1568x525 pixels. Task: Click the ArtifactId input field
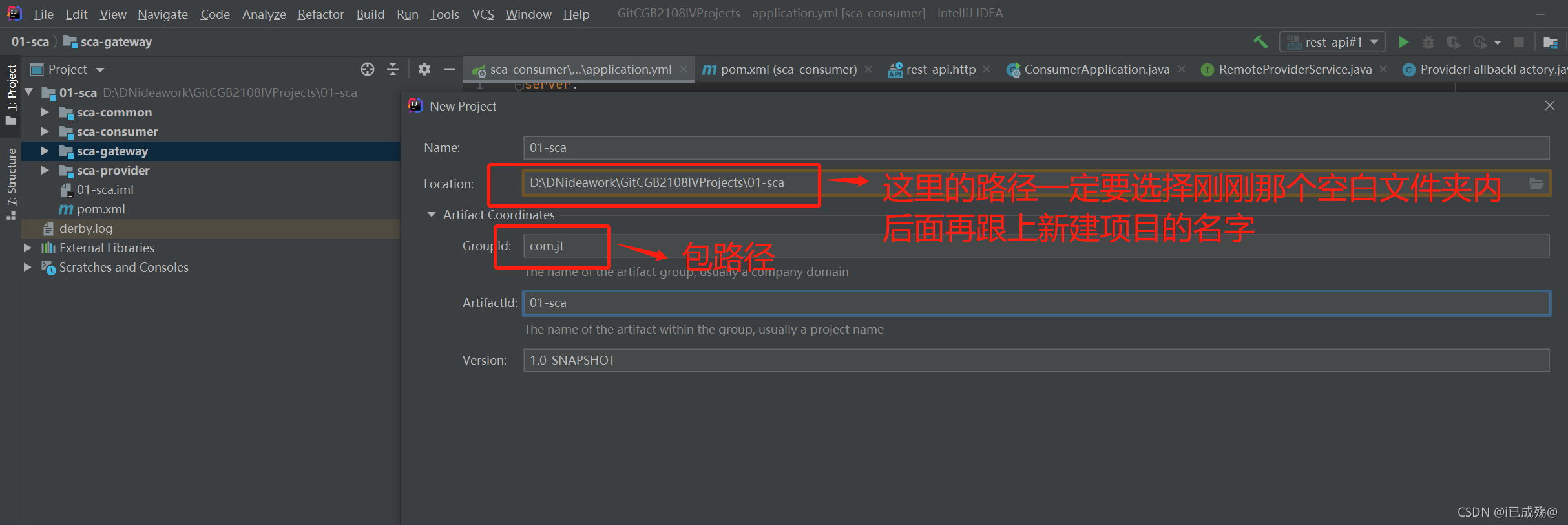(1036, 303)
